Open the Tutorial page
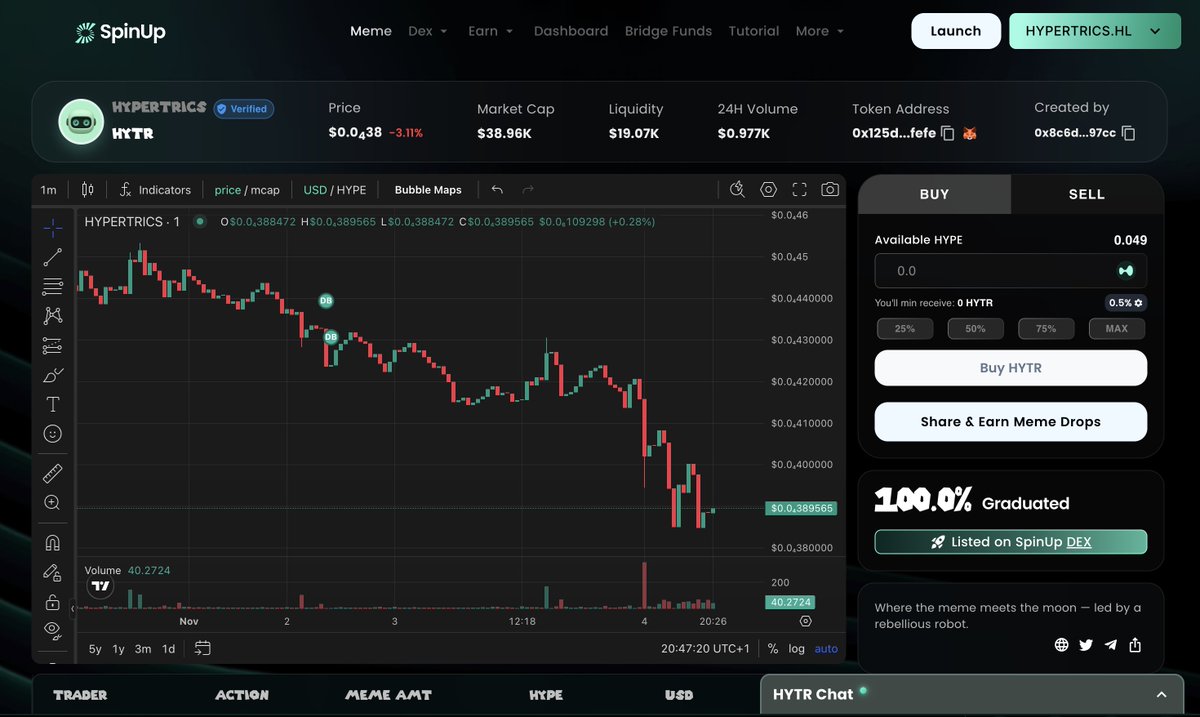The width and height of the screenshot is (1200, 717). point(754,31)
